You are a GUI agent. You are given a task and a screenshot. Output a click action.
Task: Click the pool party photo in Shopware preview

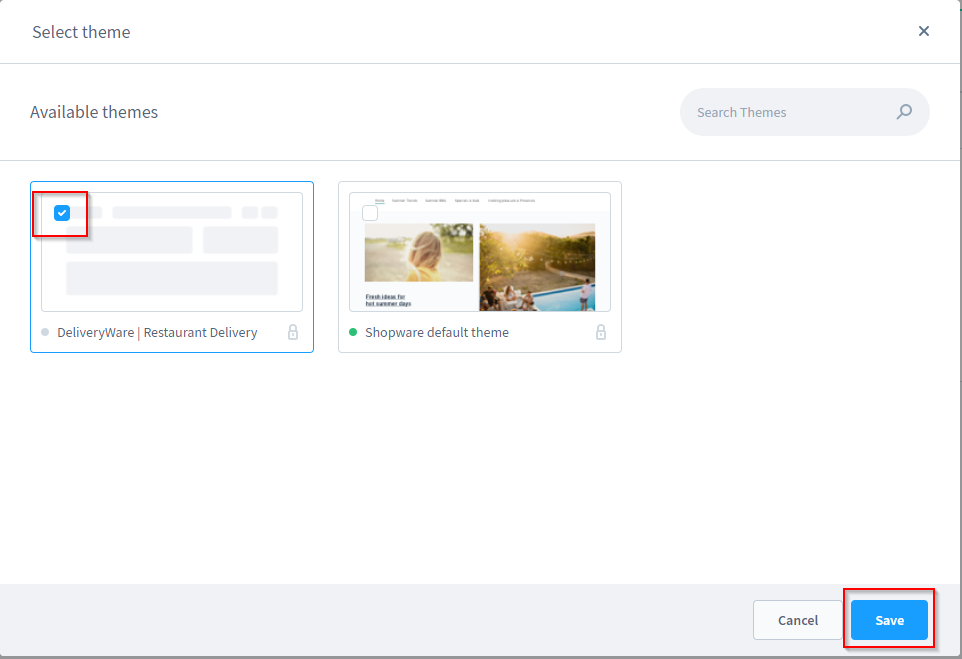[x=537, y=266]
